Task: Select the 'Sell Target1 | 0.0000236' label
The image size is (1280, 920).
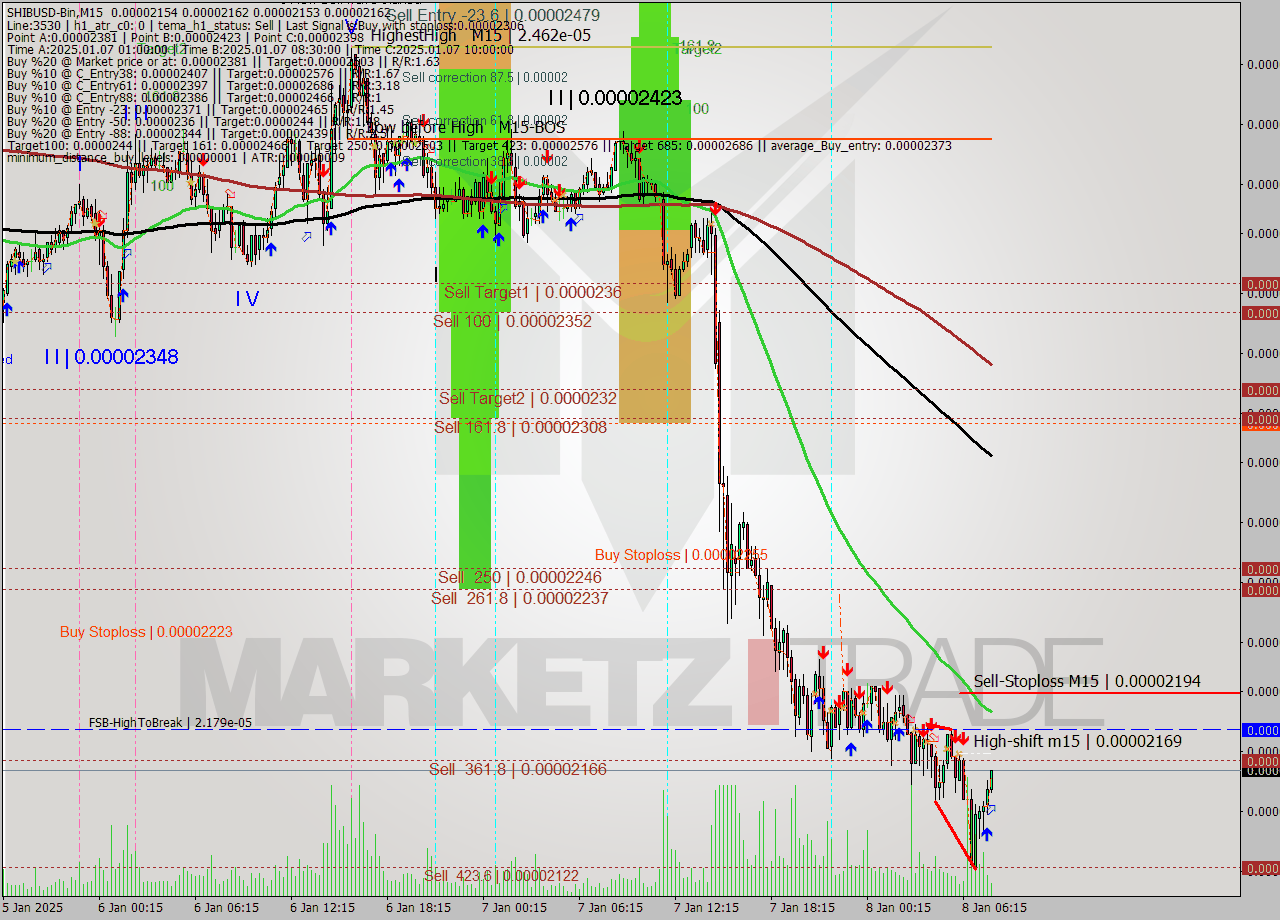Action: [x=532, y=292]
